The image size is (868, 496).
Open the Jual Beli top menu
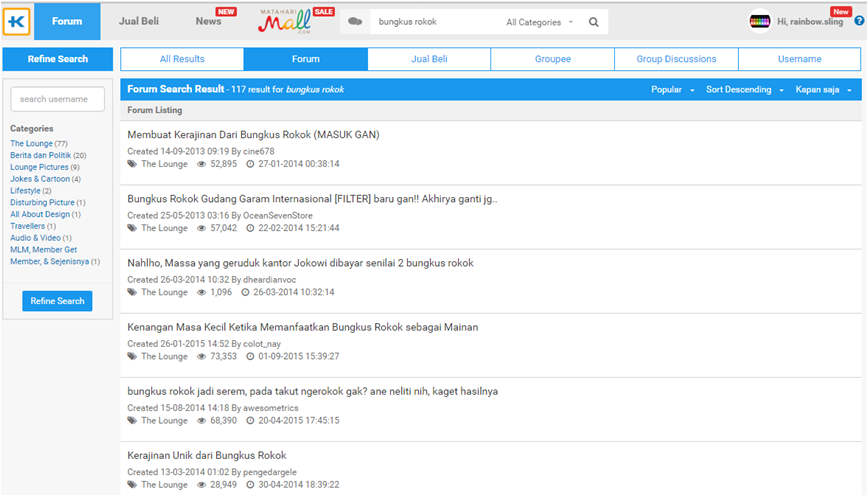pos(139,21)
